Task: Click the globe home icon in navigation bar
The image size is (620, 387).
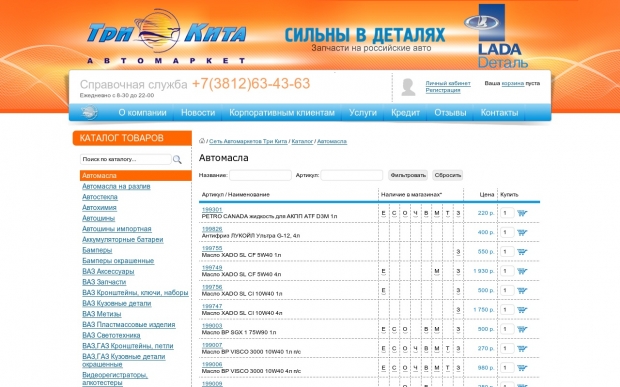Action: click(x=89, y=113)
